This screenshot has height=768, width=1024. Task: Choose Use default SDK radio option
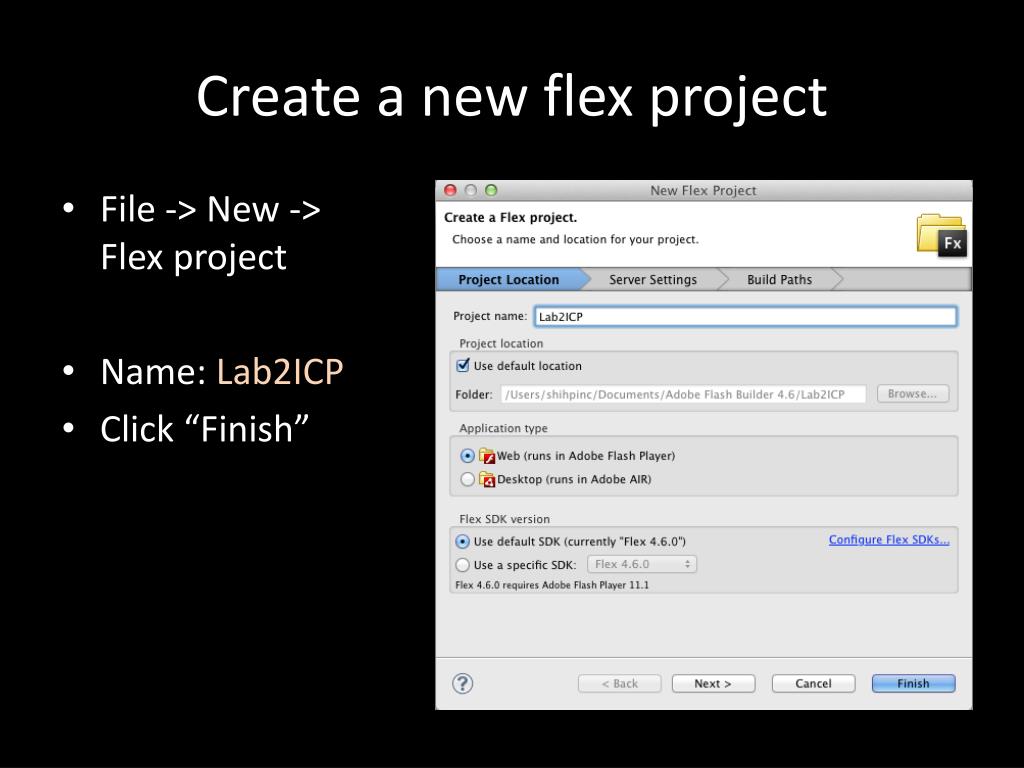pyautogui.click(x=462, y=541)
